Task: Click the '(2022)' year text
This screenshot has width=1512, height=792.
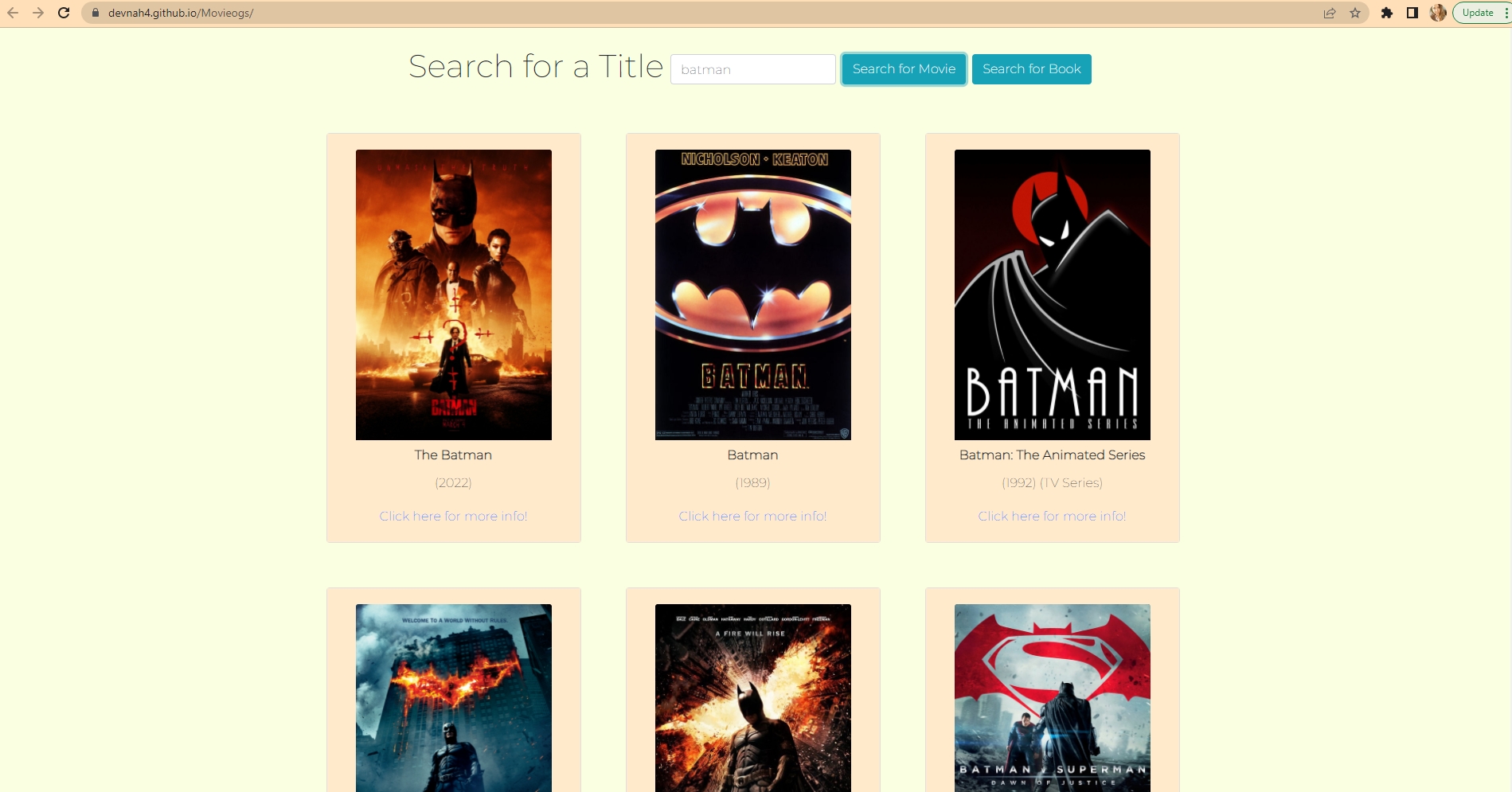Action: (453, 483)
